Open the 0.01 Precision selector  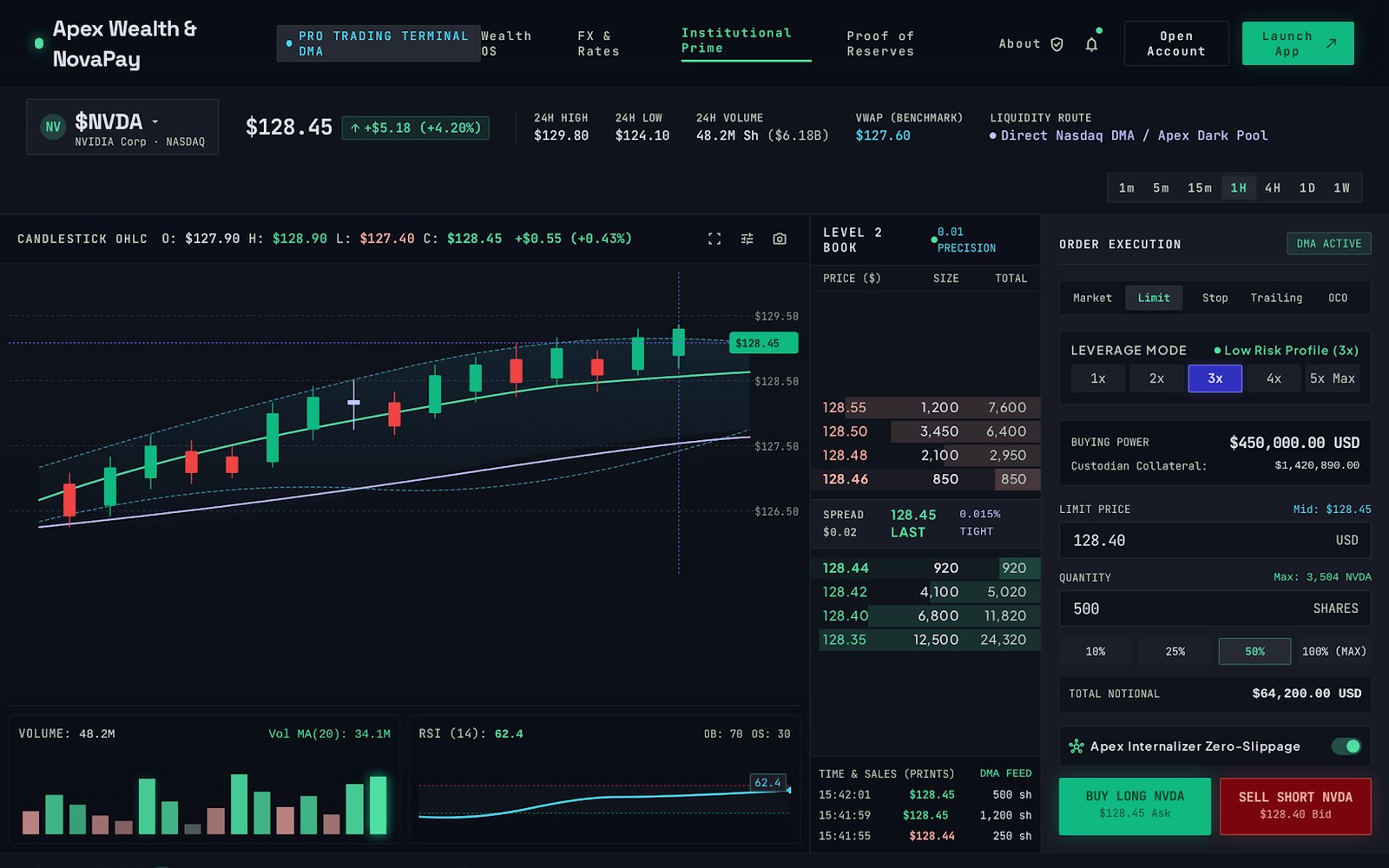point(965,240)
